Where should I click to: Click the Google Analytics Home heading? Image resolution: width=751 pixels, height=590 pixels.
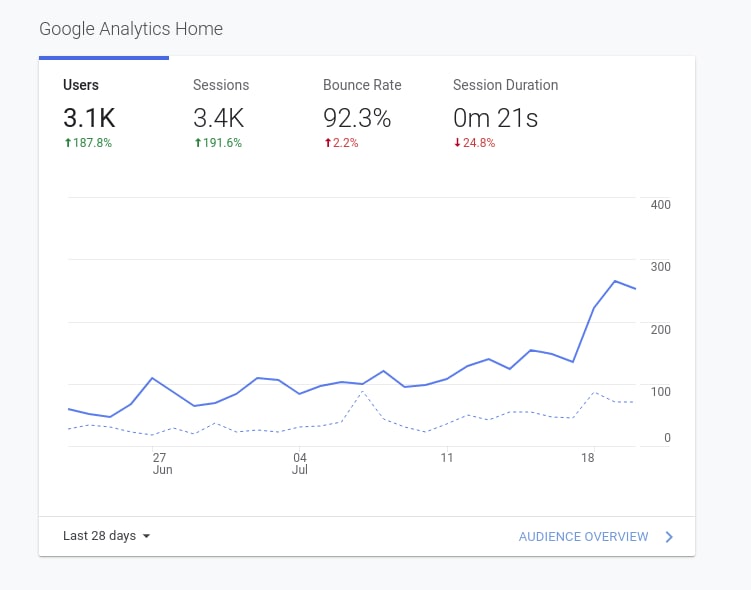(131, 29)
